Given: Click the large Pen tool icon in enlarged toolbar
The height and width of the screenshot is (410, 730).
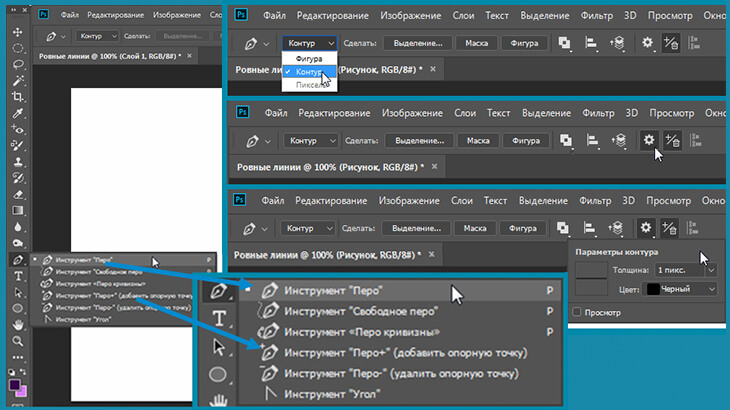Looking at the screenshot, I should tap(218, 292).
